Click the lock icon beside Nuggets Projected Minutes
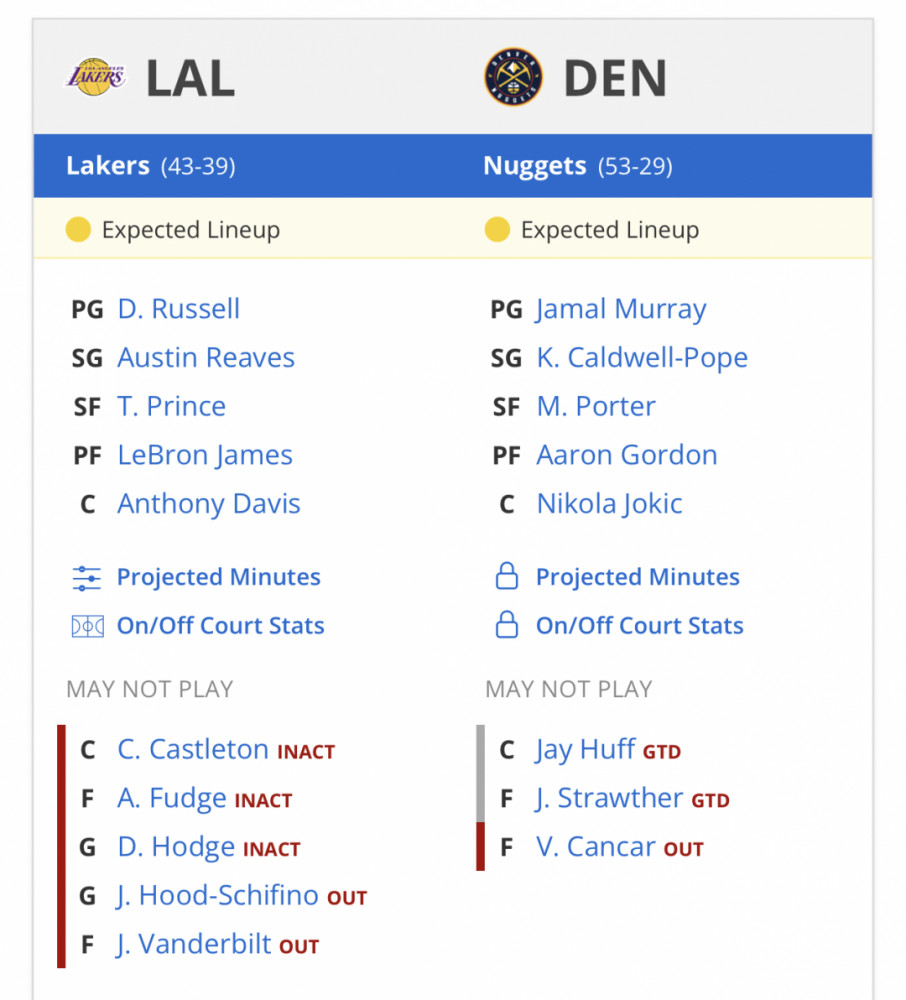The width and height of the screenshot is (906, 1000). [507, 576]
